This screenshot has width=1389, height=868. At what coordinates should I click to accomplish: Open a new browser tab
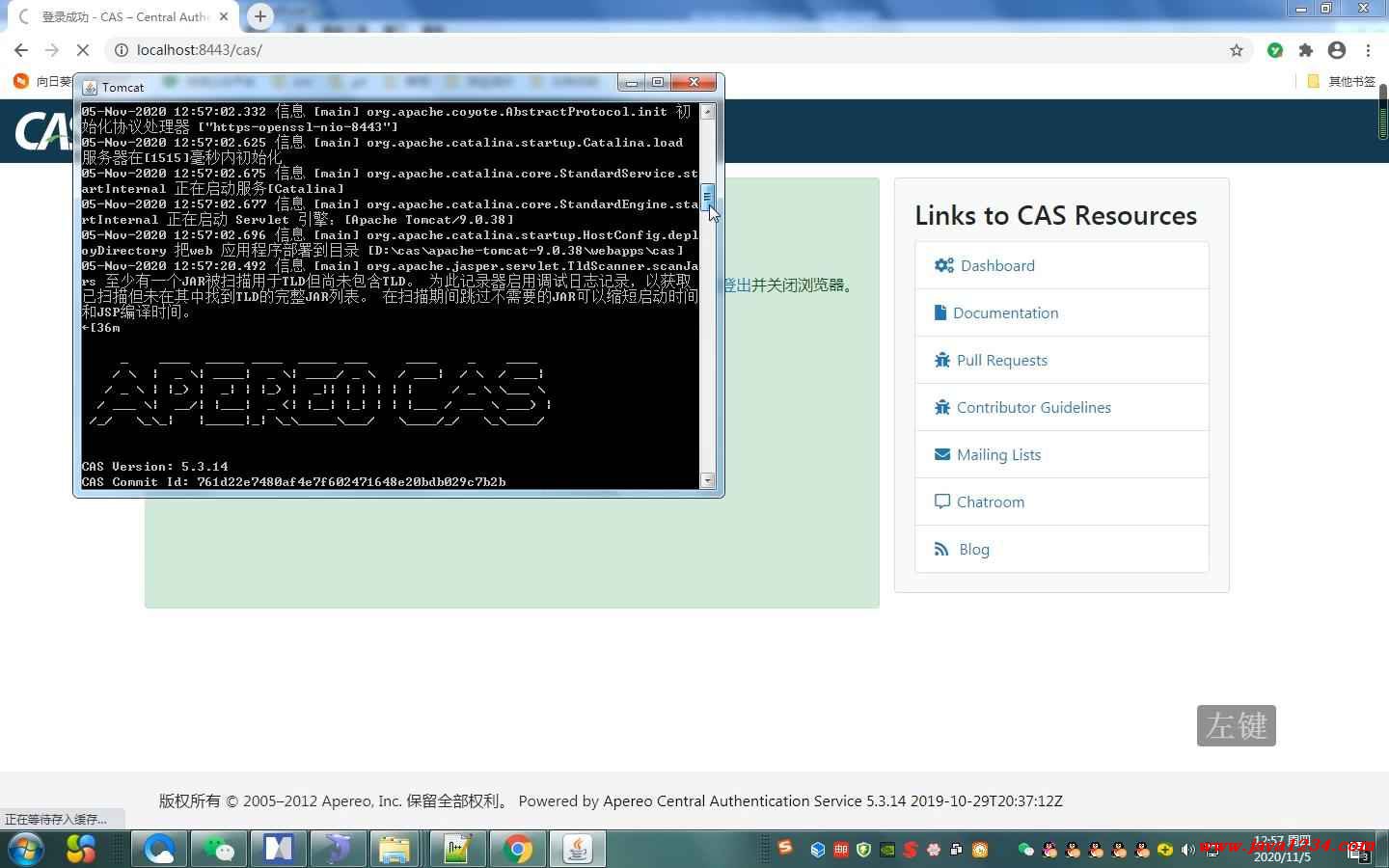click(x=259, y=16)
